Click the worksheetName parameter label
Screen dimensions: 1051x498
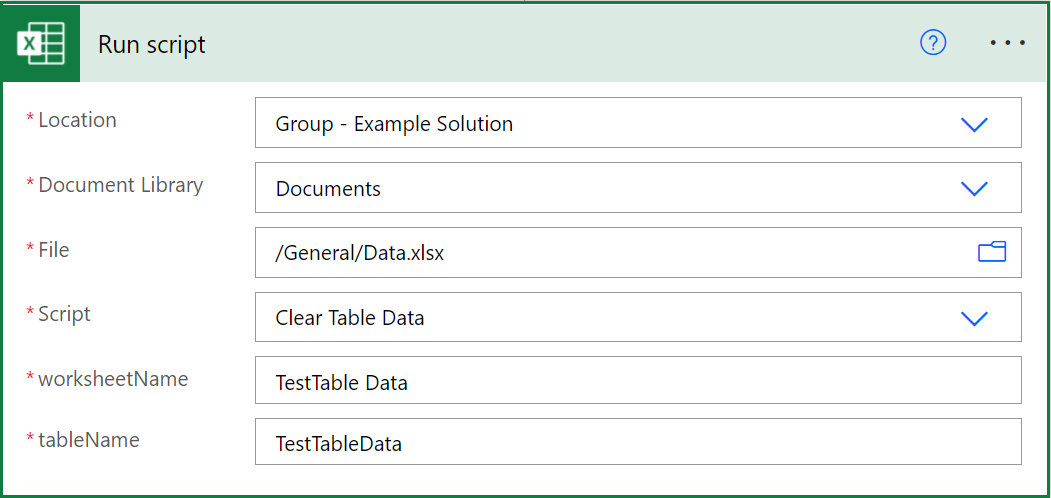pyautogui.click(x=113, y=378)
